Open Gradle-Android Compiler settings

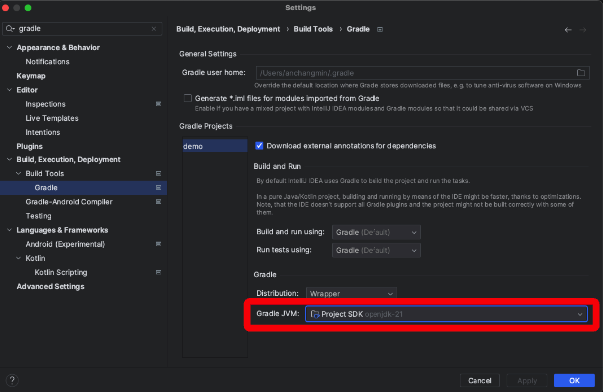pos(69,202)
